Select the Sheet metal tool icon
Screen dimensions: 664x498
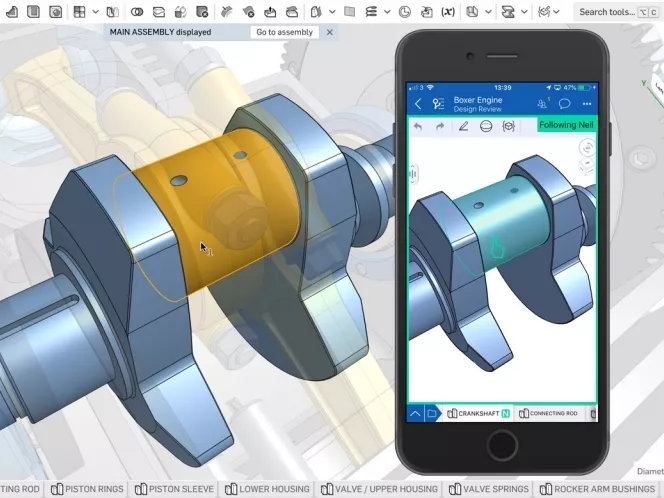click(x=508, y=12)
